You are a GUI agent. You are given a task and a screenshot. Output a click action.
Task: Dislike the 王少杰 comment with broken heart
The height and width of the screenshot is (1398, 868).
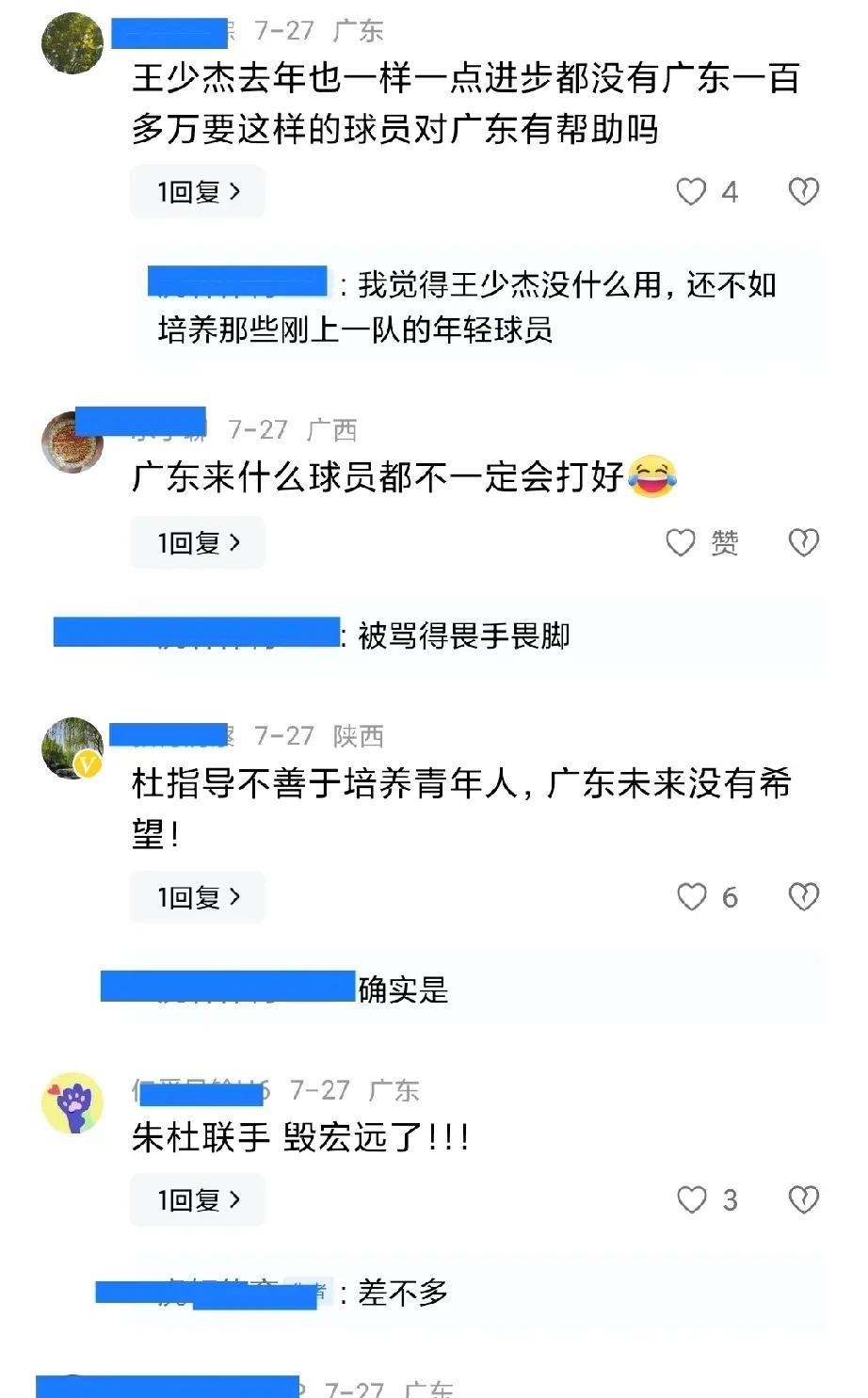pyautogui.click(x=803, y=192)
